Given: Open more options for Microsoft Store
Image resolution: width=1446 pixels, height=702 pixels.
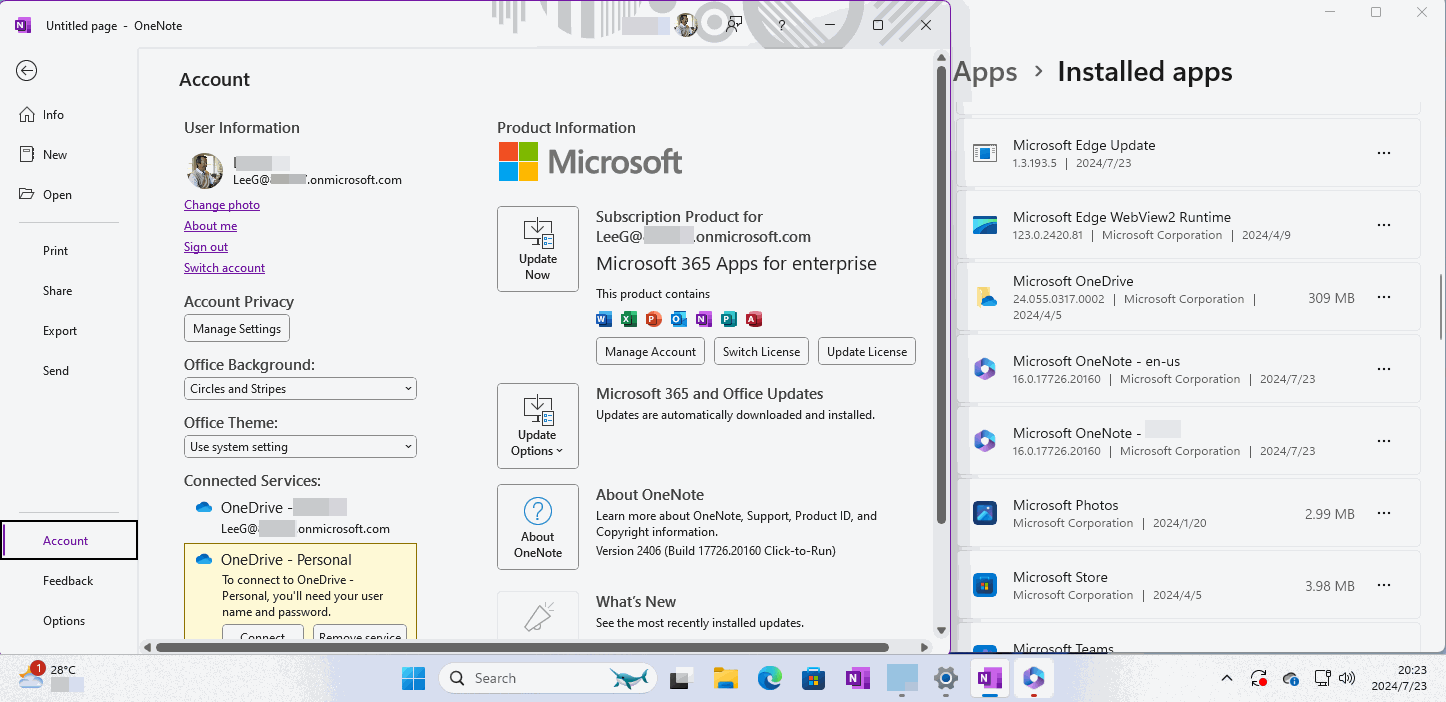Looking at the screenshot, I should click(x=1384, y=585).
